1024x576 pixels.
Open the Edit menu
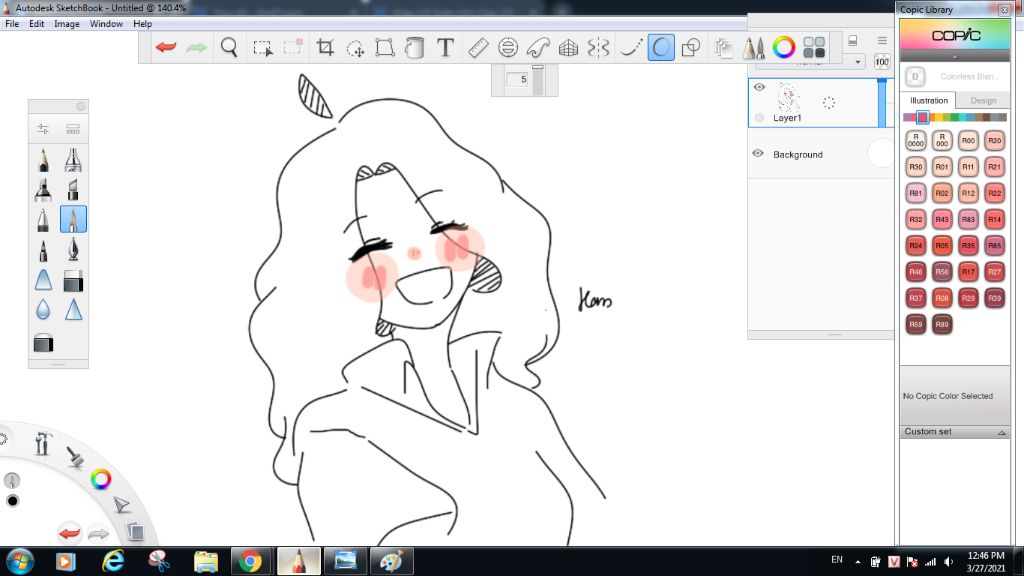[x=37, y=24]
